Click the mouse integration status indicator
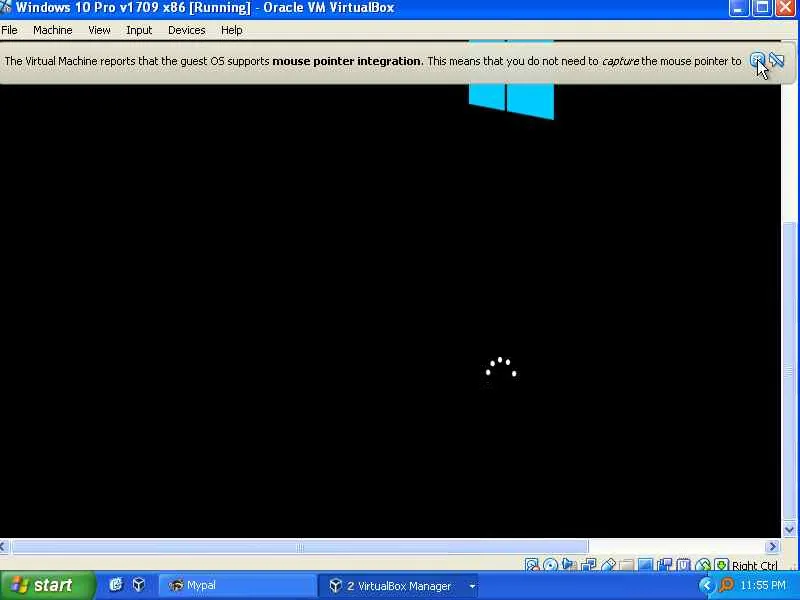Viewport: 800px width, 600px height. pyautogui.click(x=703, y=564)
